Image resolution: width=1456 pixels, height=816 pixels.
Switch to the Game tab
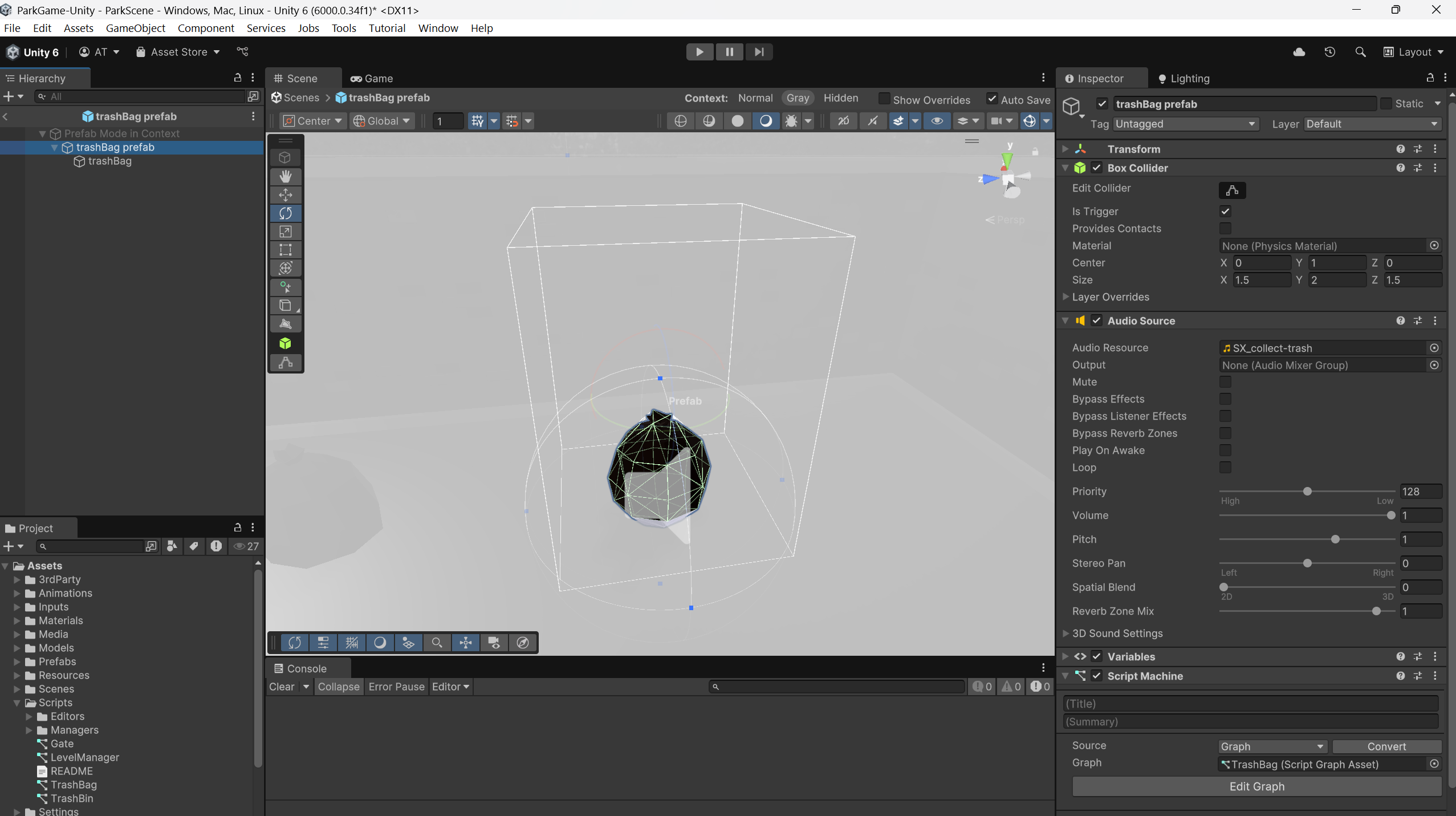click(x=372, y=78)
